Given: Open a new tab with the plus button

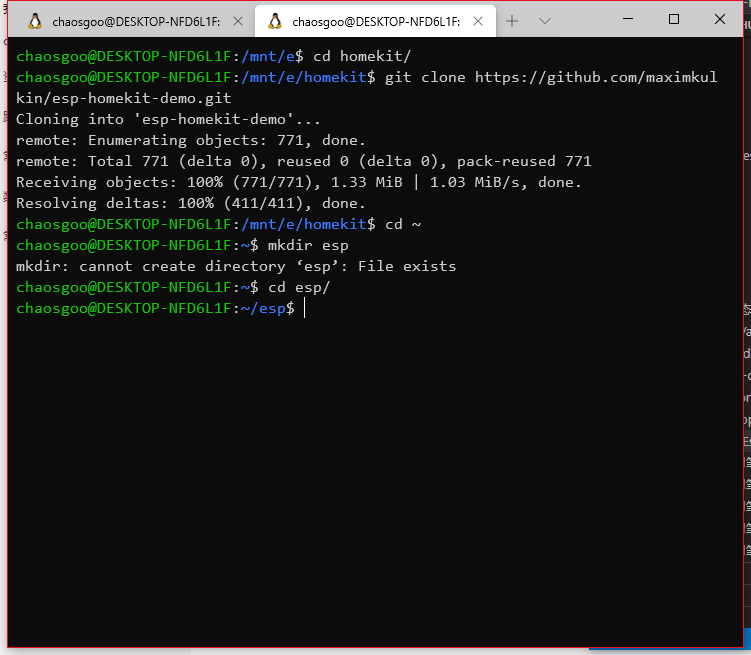Looking at the screenshot, I should (x=512, y=21).
